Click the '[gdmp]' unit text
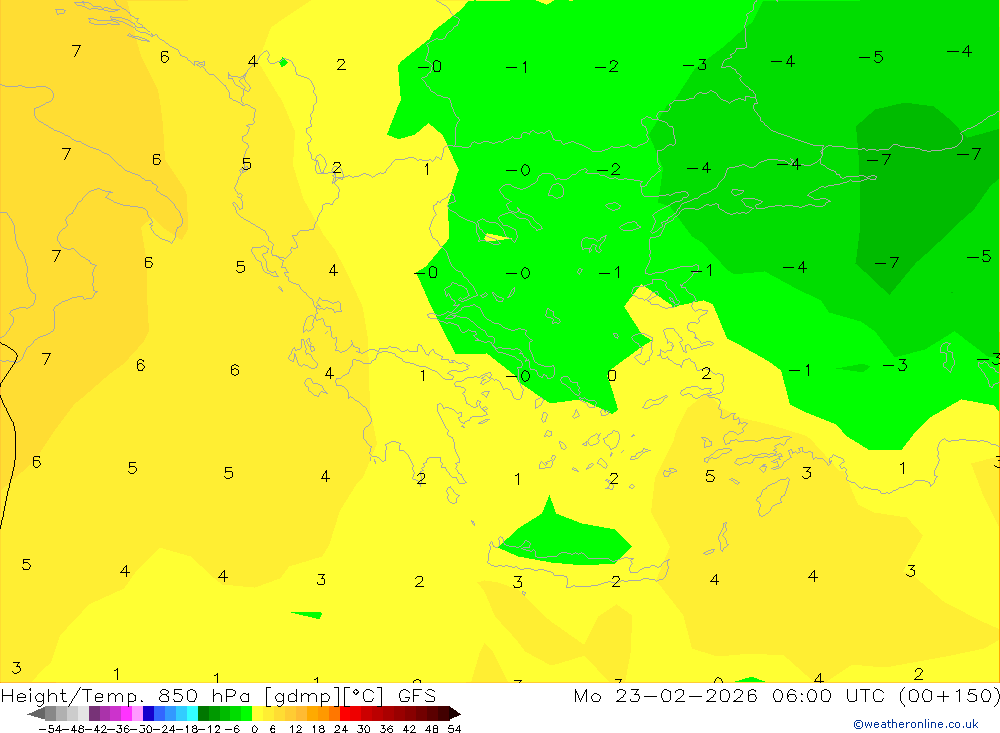The width and height of the screenshot is (1000, 733). click(x=302, y=696)
